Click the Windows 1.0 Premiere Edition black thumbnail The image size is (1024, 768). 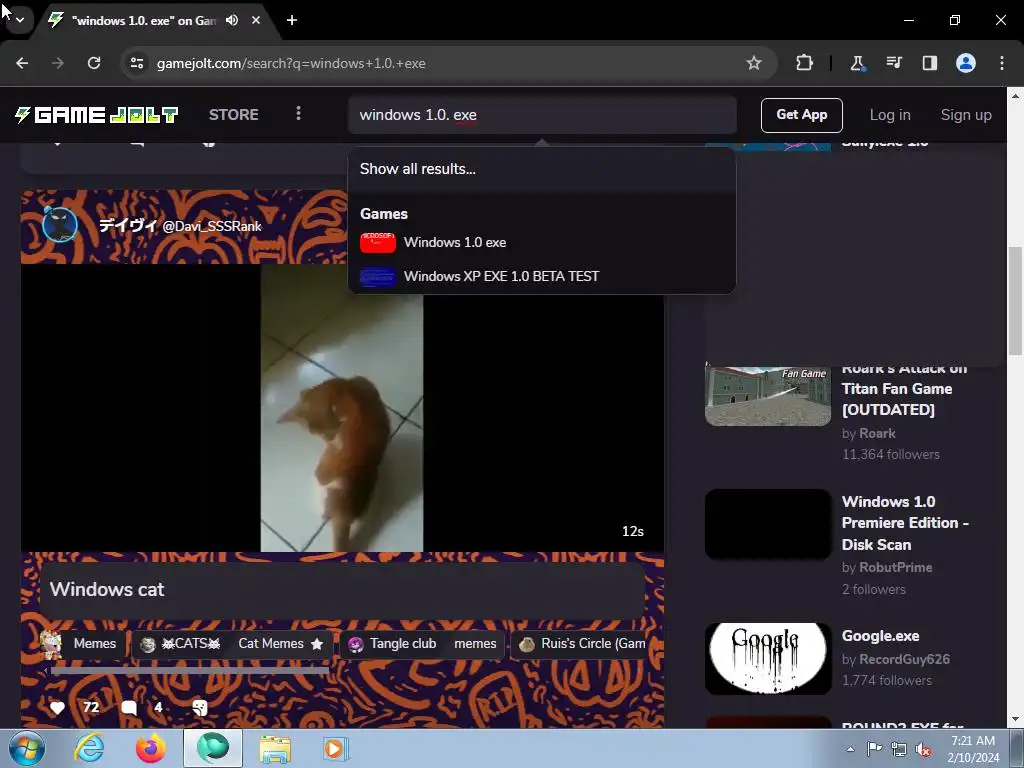coord(768,524)
